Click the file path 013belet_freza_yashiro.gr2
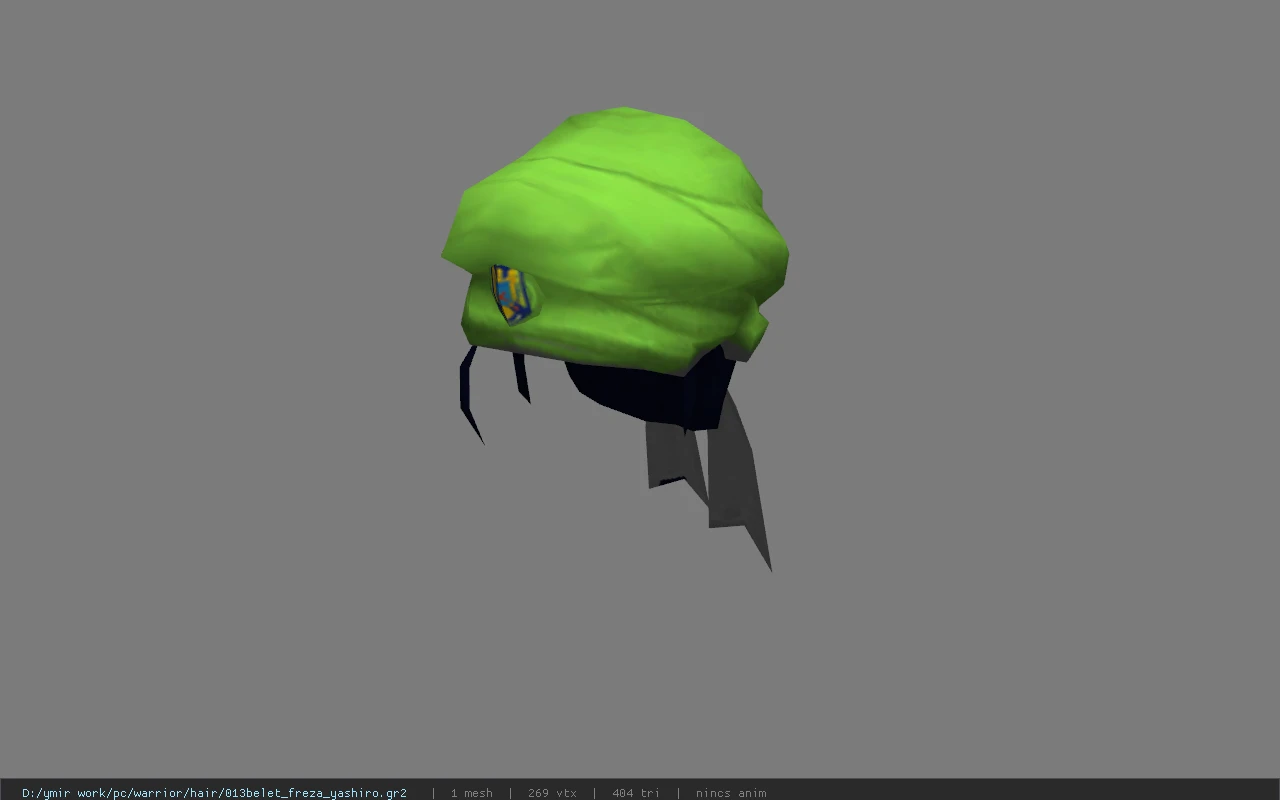1280x800 pixels. [214, 793]
